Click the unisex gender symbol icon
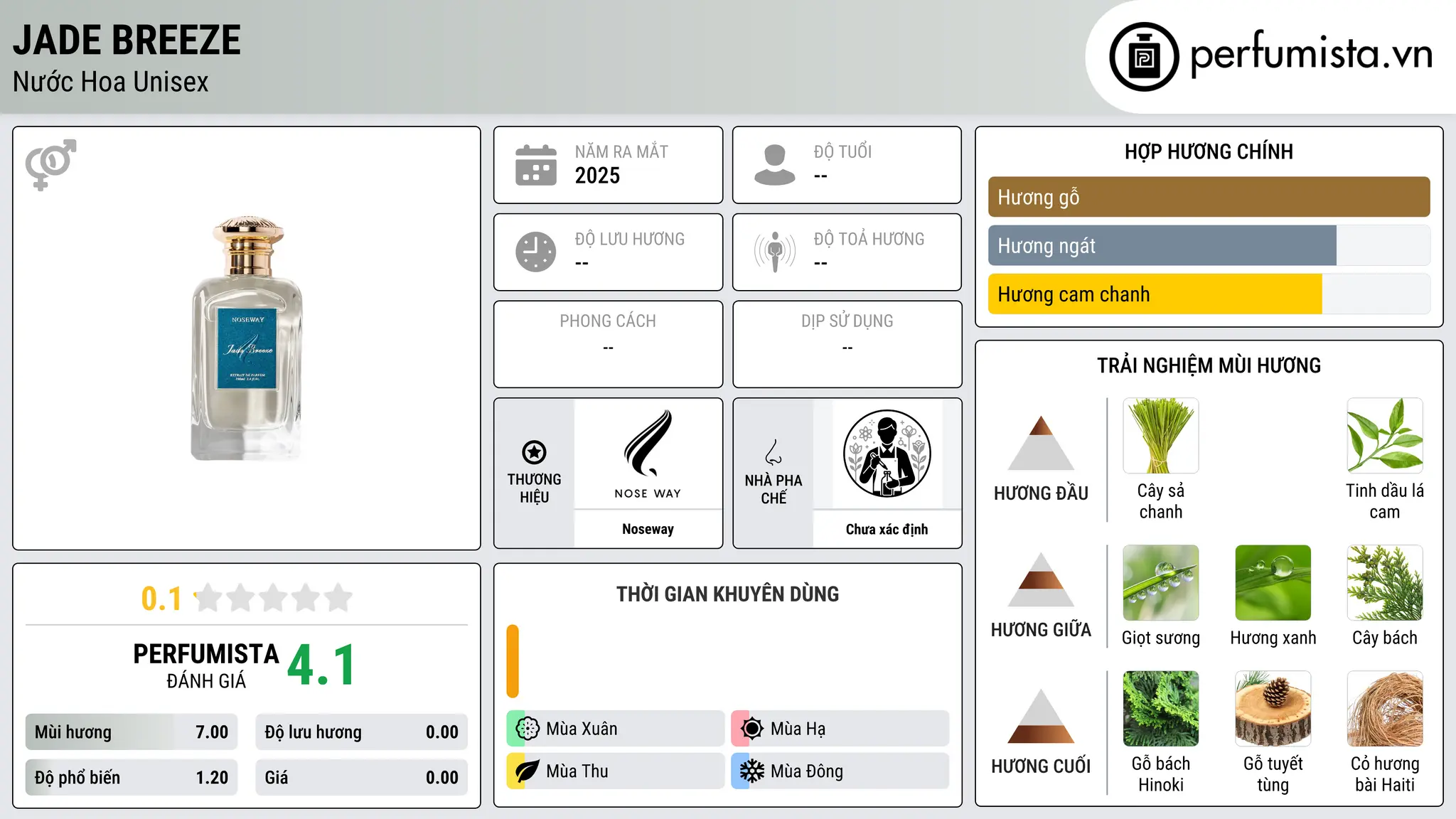Screen dimensions: 1456x819 point(50,164)
